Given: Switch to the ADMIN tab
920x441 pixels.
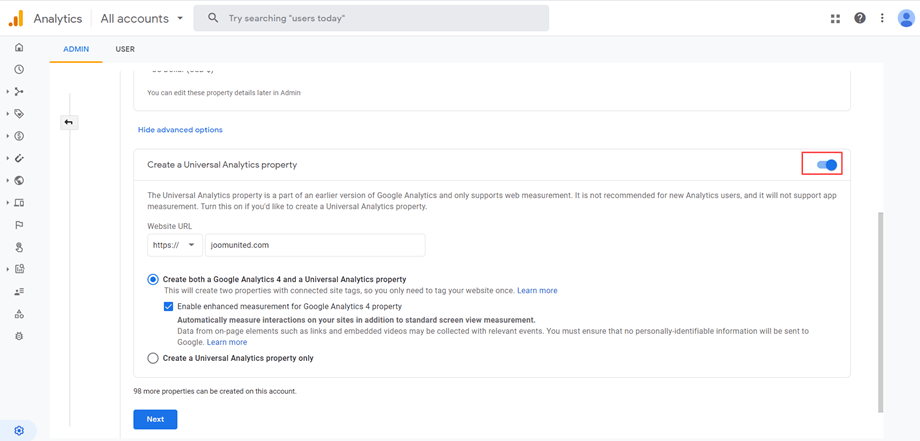Looking at the screenshot, I should pos(76,49).
